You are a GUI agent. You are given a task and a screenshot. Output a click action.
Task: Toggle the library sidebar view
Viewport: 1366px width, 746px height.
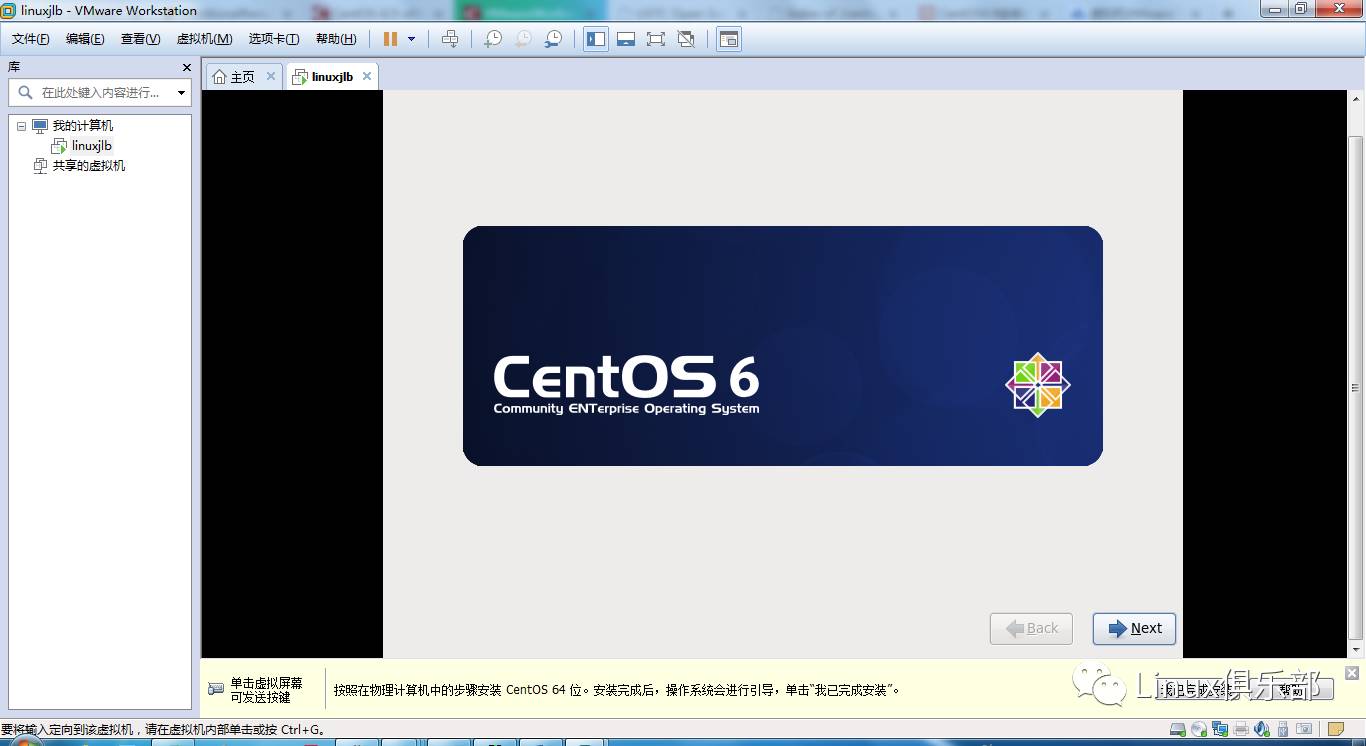tap(596, 39)
